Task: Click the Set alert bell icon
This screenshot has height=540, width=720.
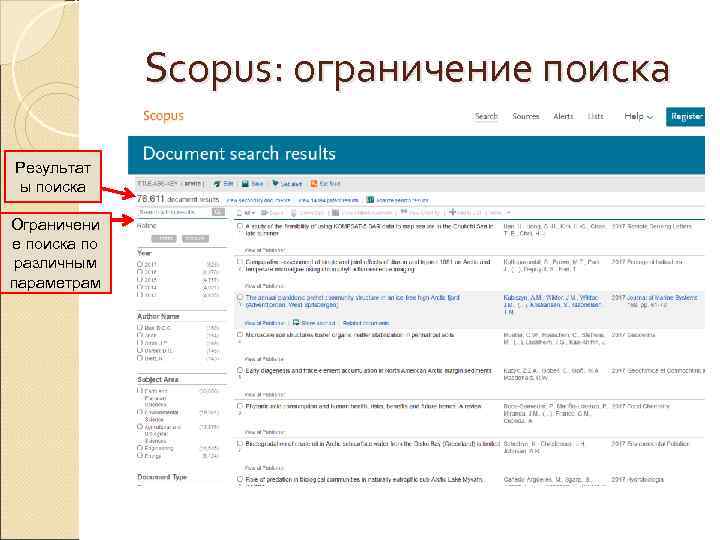Action: click(x=275, y=184)
